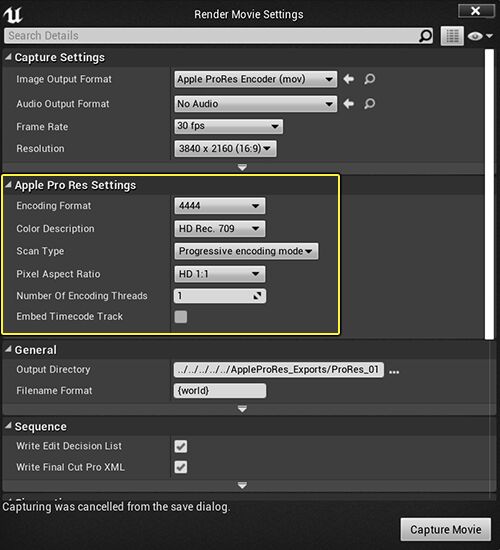Browse to Audio Output Format asset magnifier
Image resolution: width=500 pixels, height=550 pixels.
coord(369,104)
